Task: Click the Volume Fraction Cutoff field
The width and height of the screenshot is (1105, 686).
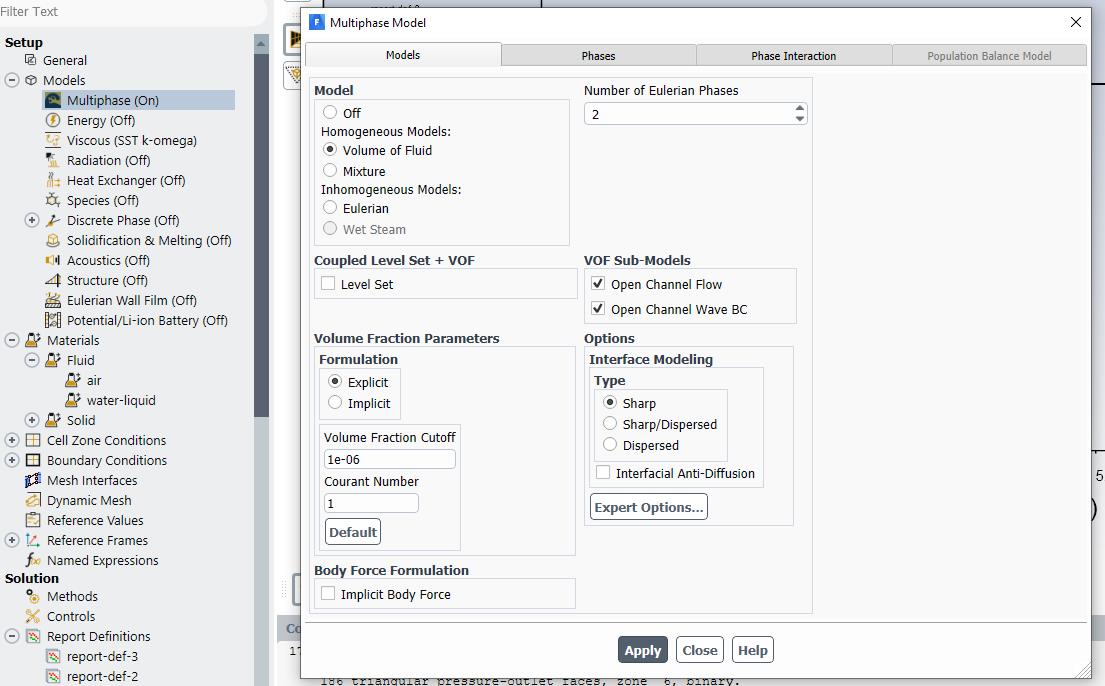Action: [x=390, y=459]
